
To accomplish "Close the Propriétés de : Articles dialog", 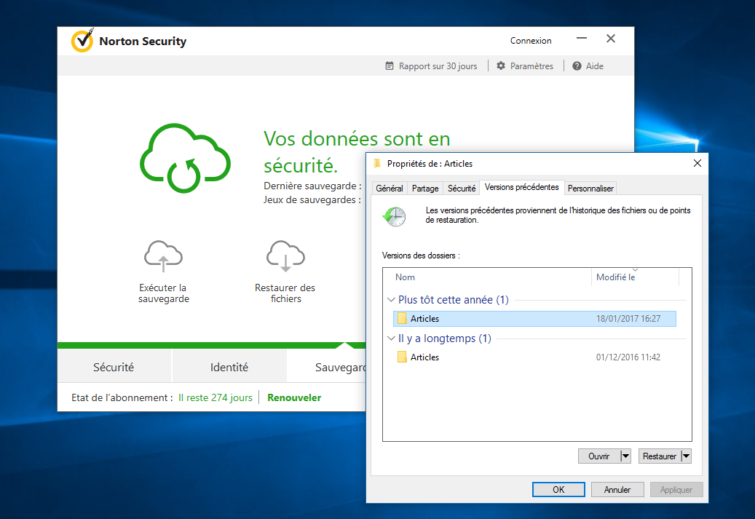I will tap(697, 163).
